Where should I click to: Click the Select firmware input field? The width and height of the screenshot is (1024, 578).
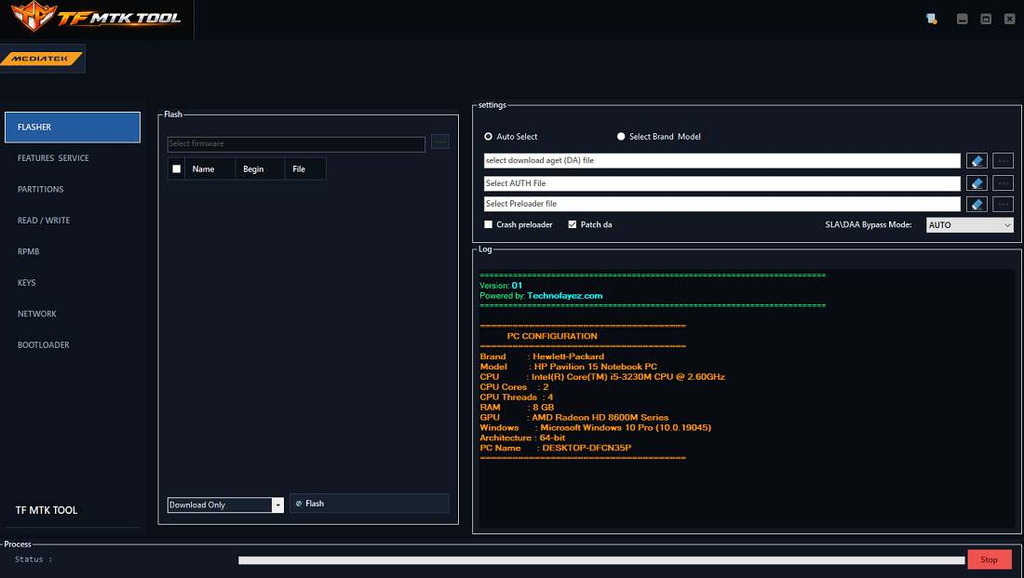pyautogui.click(x=296, y=144)
